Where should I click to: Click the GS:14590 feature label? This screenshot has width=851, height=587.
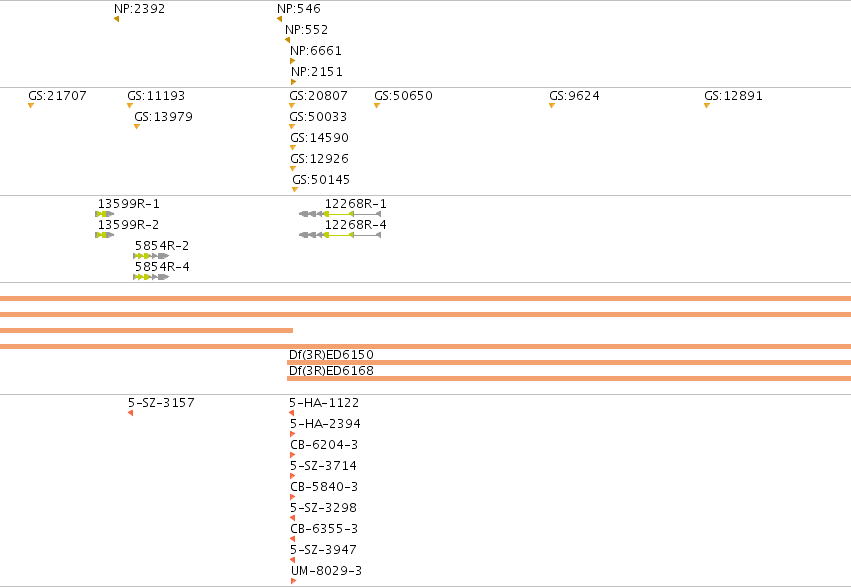(x=320, y=138)
